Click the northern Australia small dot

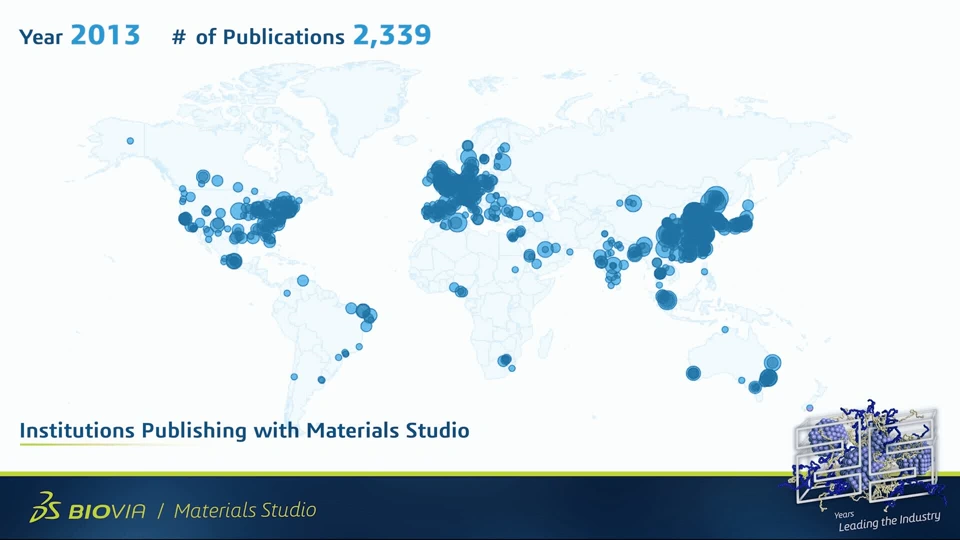pyautogui.click(x=725, y=329)
